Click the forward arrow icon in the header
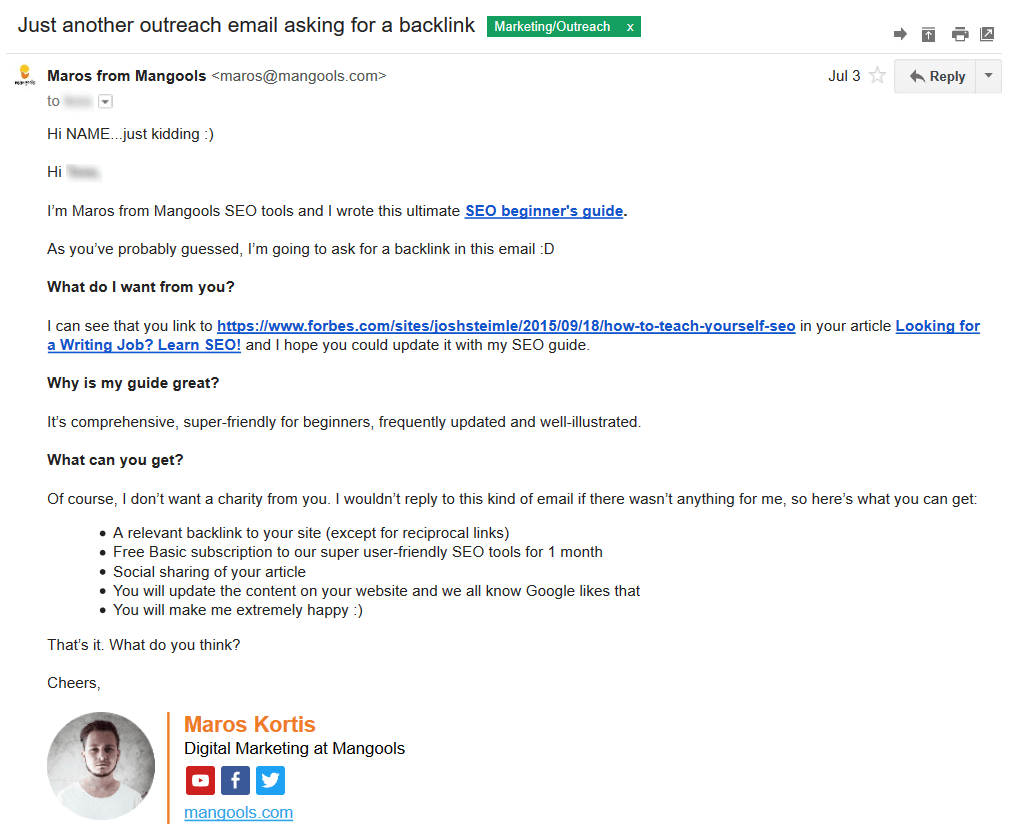Image resolution: width=1025 pixels, height=840 pixels. point(900,34)
